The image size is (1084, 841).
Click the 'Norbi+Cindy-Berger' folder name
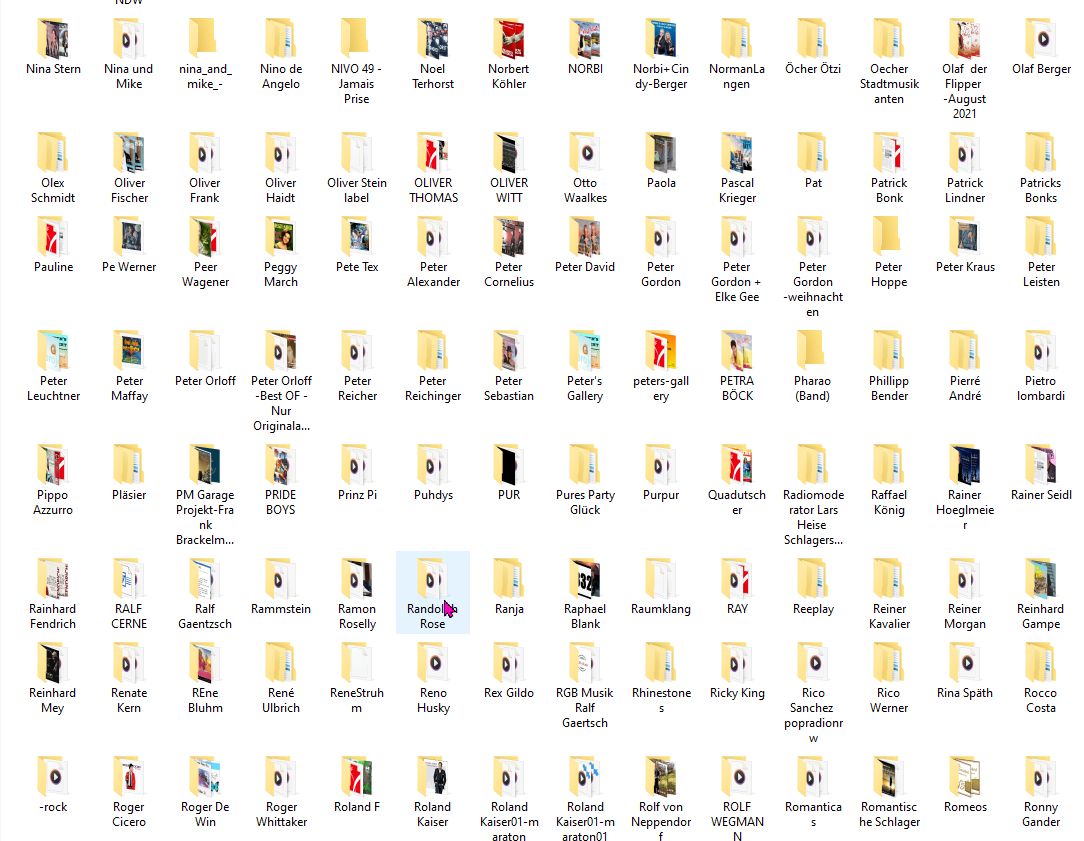click(x=661, y=76)
